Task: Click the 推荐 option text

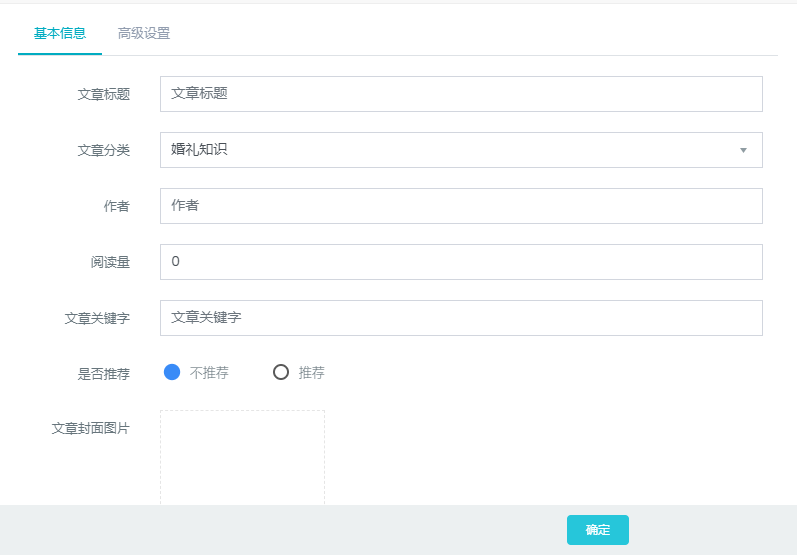Action: 311,373
